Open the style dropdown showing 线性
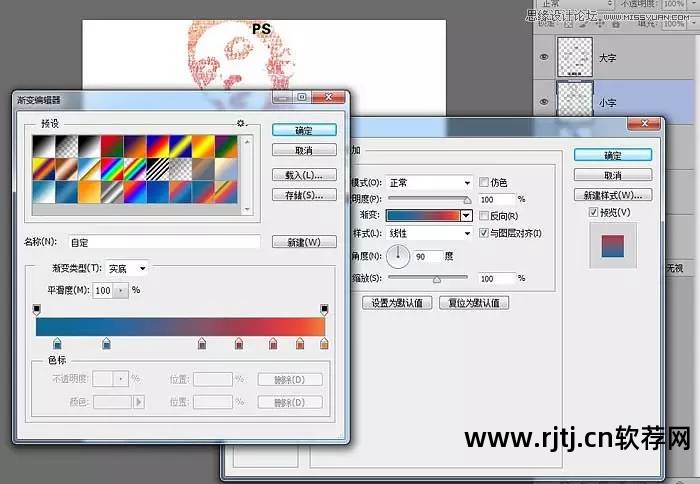700x484 pixels. click(429, 233)
